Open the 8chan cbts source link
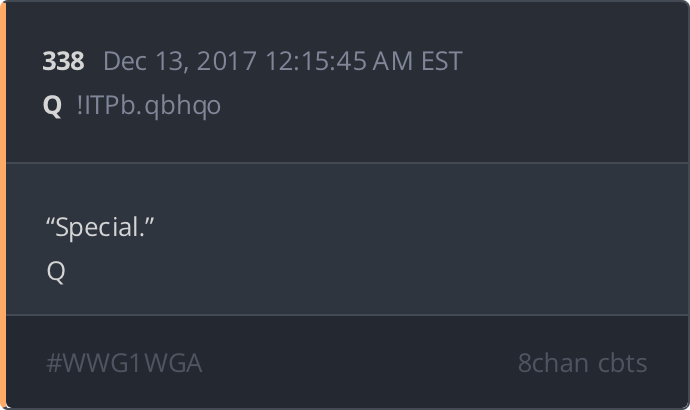This screenshot has height=410, width=690. coord(582,363)
